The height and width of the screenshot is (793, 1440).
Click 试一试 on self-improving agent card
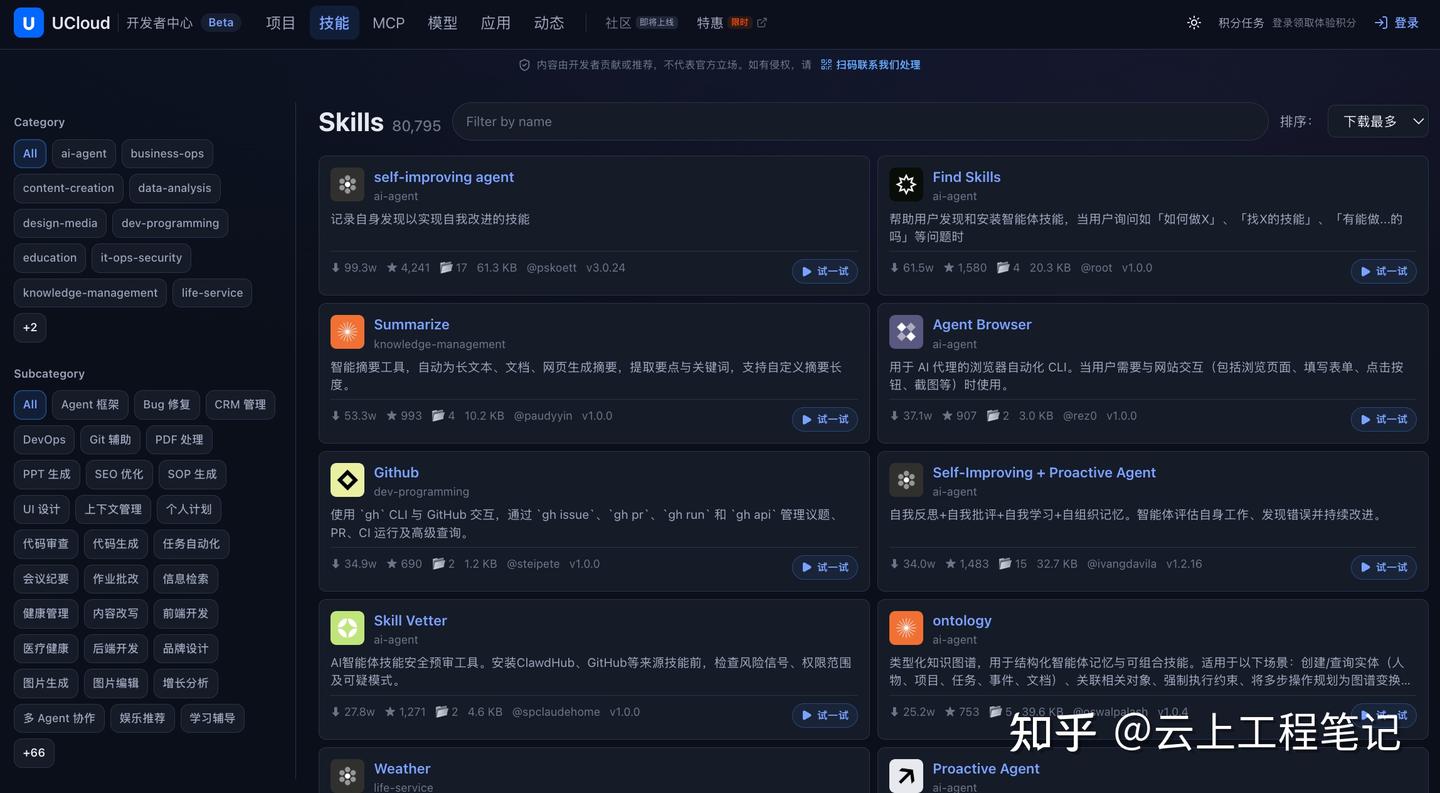(825, 271)
